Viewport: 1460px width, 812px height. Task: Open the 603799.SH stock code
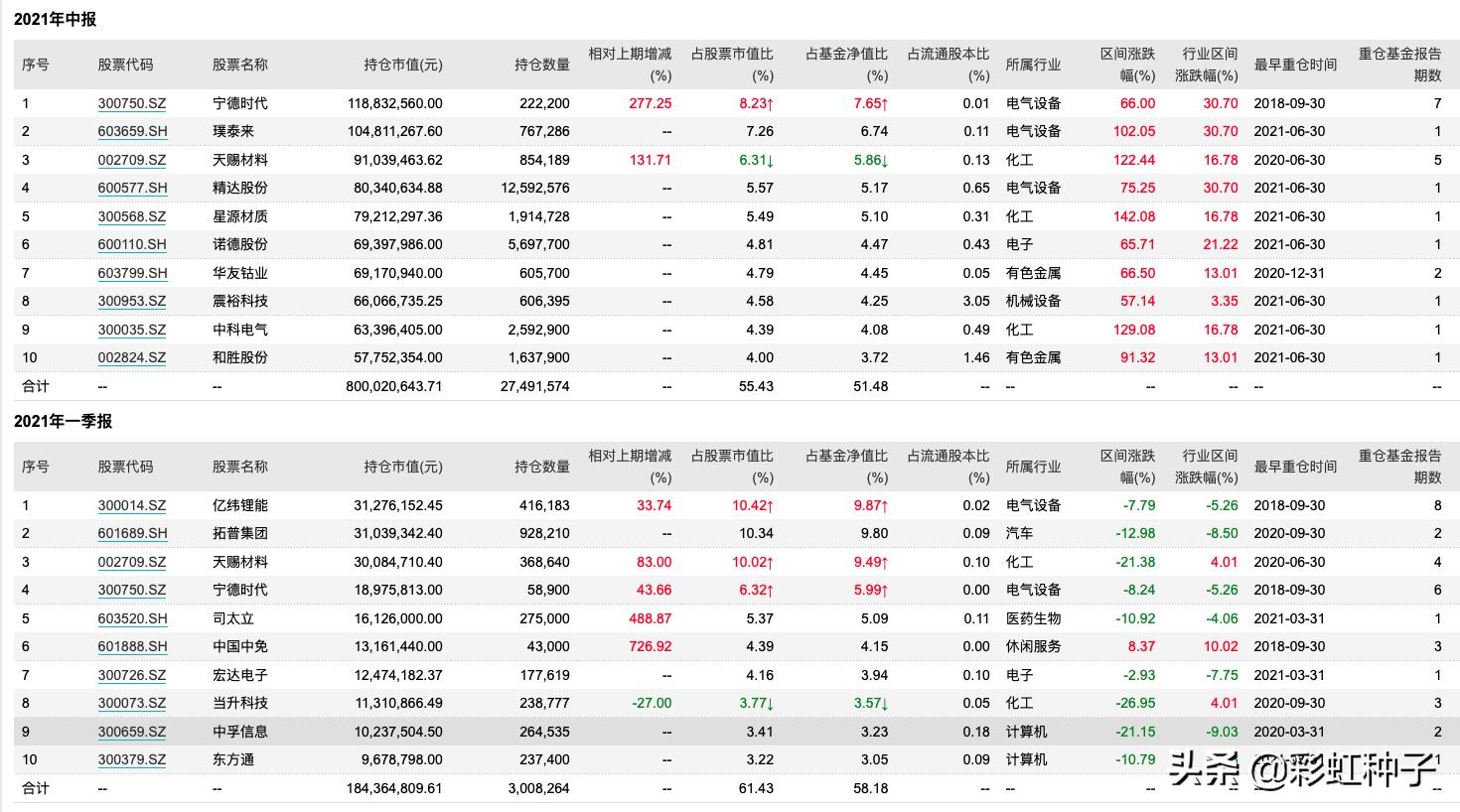click(132, 273)
